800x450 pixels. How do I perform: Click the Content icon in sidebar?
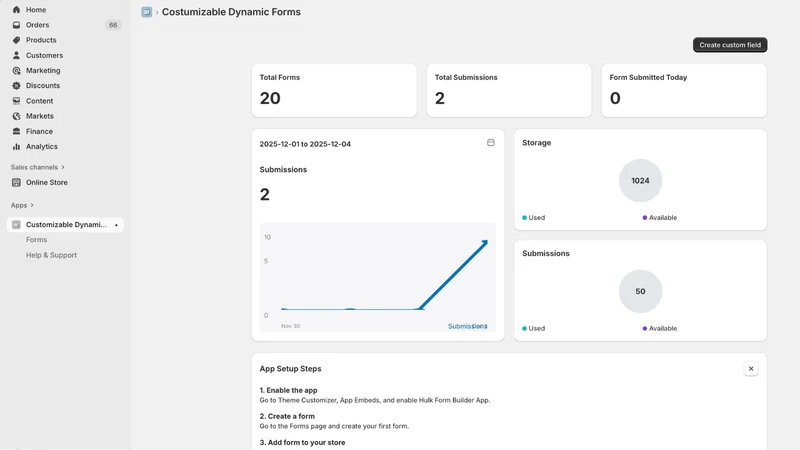[x=16, y=101]
